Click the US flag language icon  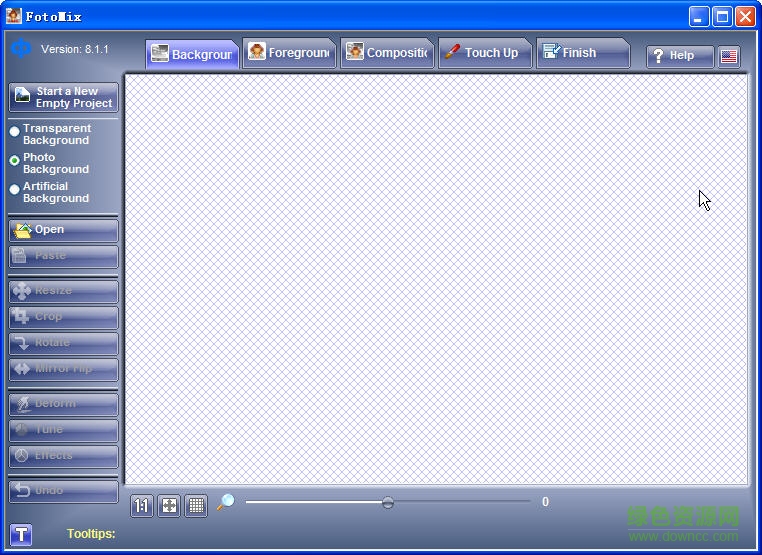click(729, 56)
